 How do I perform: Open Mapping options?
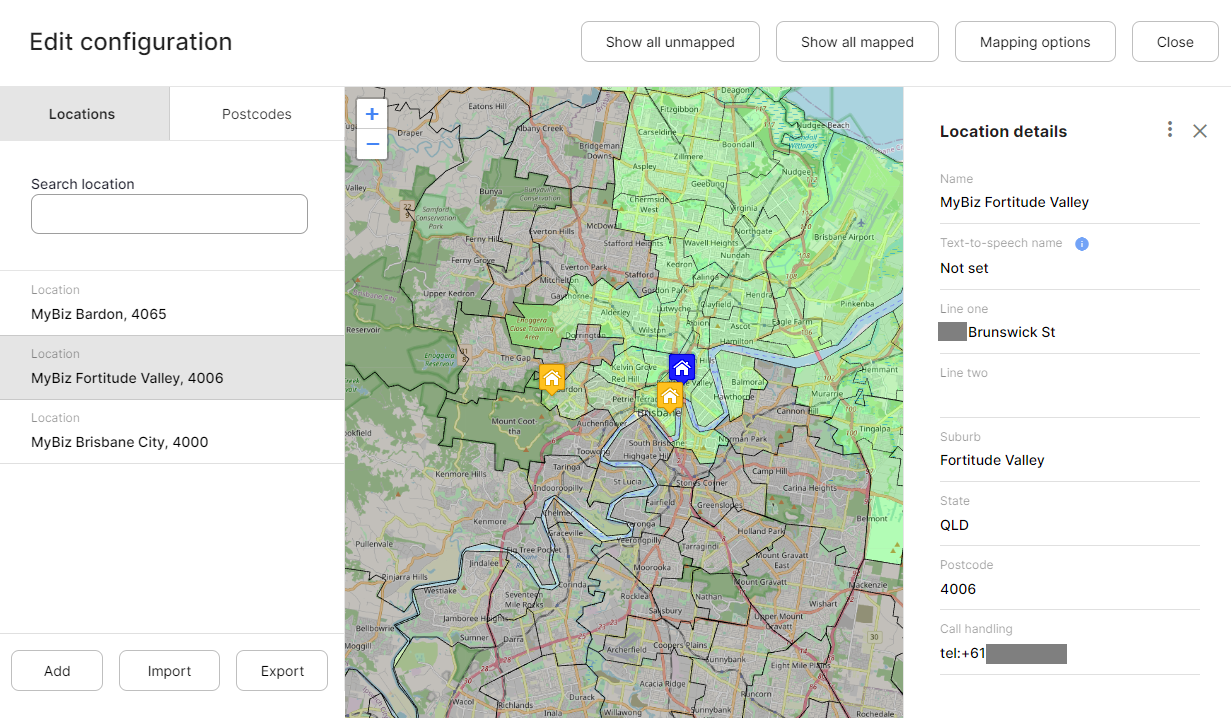1035,41
